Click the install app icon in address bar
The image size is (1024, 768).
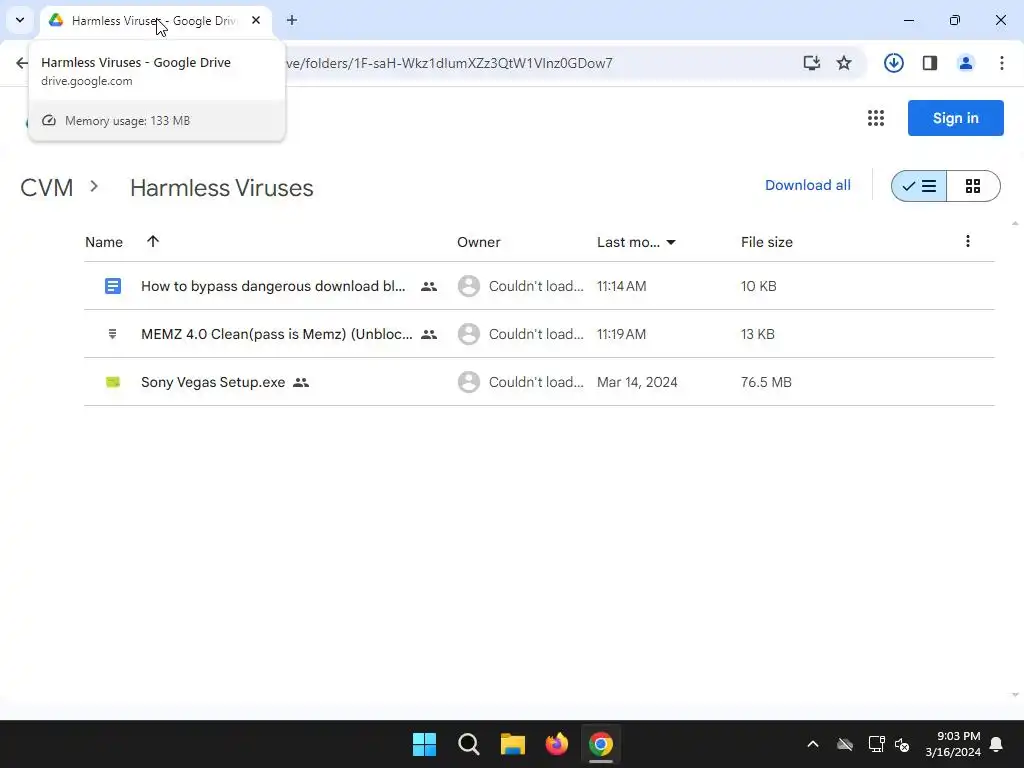(x=812, y=63)
